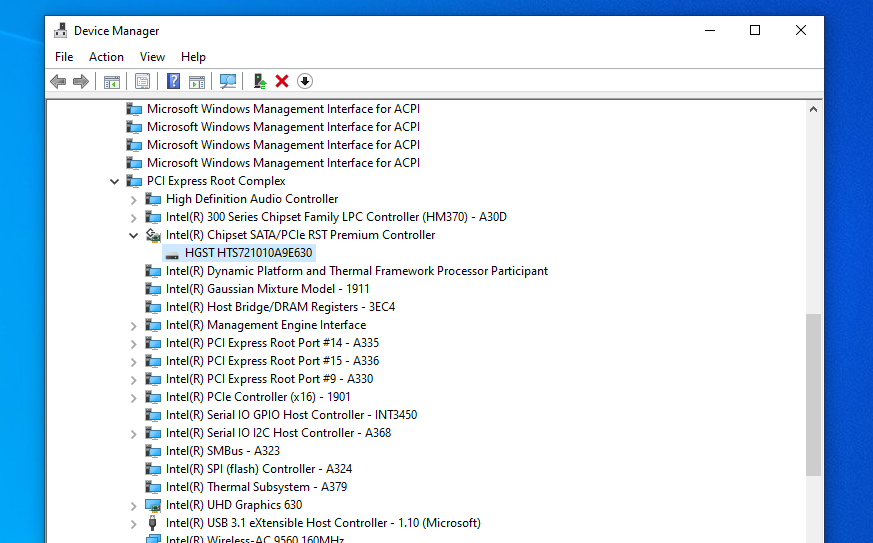
Task: Collapse the SATA/PCIe RST Premium Controller node
Action: 134,236
